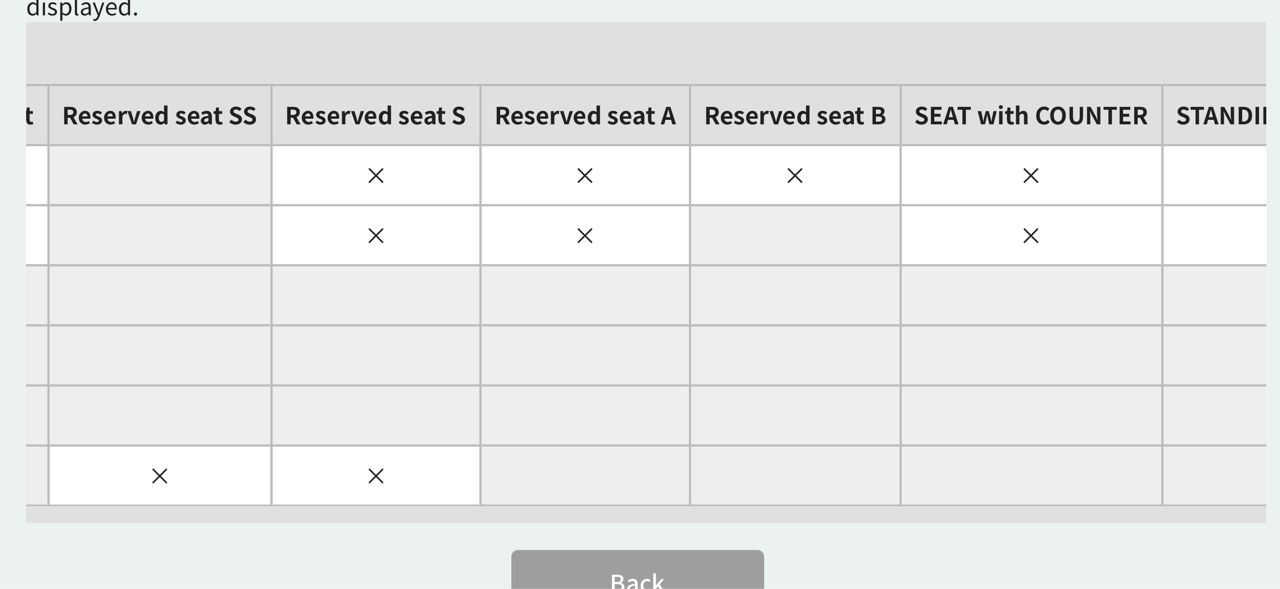Click the X under SEAT with COUNTER, first row
The height and width of the screenshot is (589, 1280).
click(1031, 176)
